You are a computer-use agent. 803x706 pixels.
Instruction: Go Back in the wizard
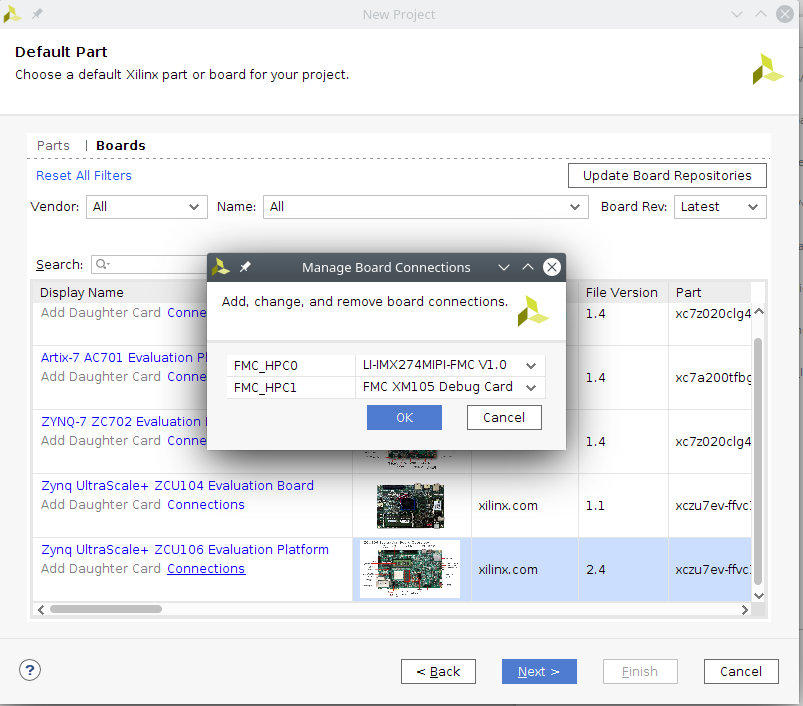point(438,671)
